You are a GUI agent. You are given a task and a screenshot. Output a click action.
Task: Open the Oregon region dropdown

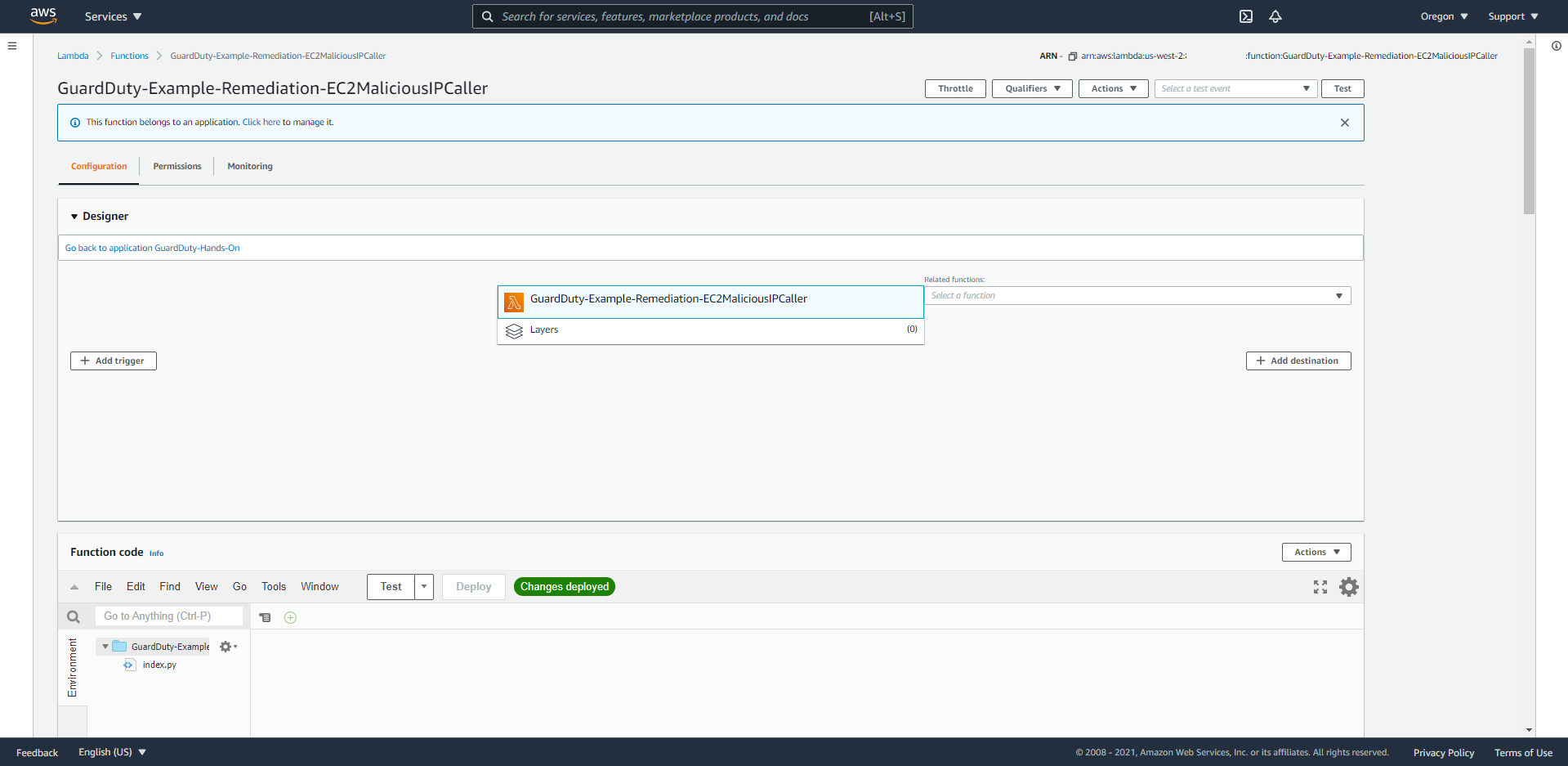[1444, 16]
